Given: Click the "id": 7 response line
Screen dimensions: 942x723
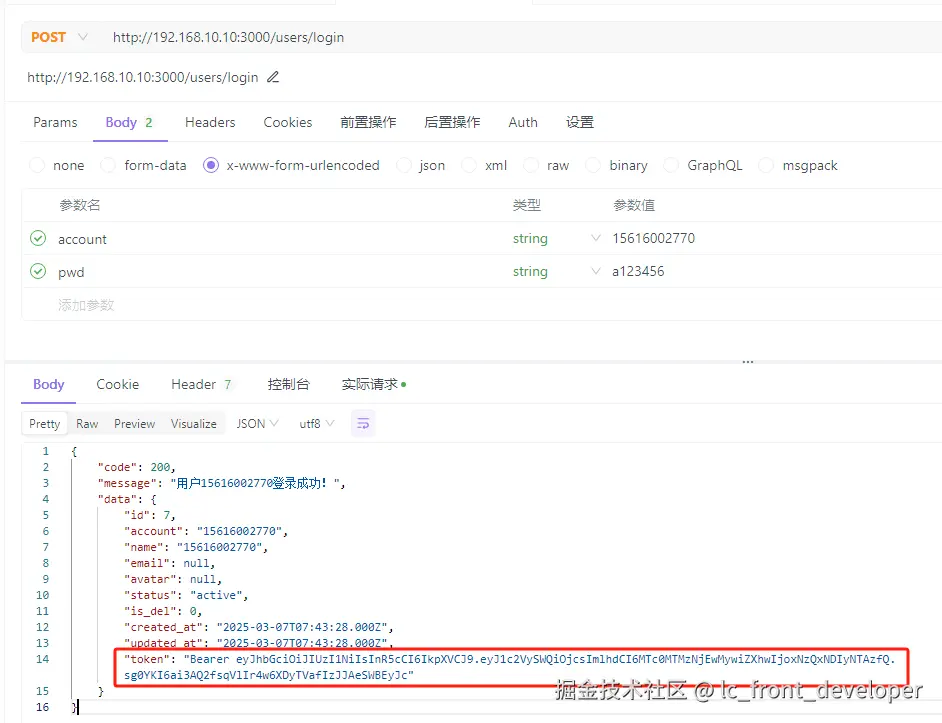Looking at the screenshot, I should [150, 515].
